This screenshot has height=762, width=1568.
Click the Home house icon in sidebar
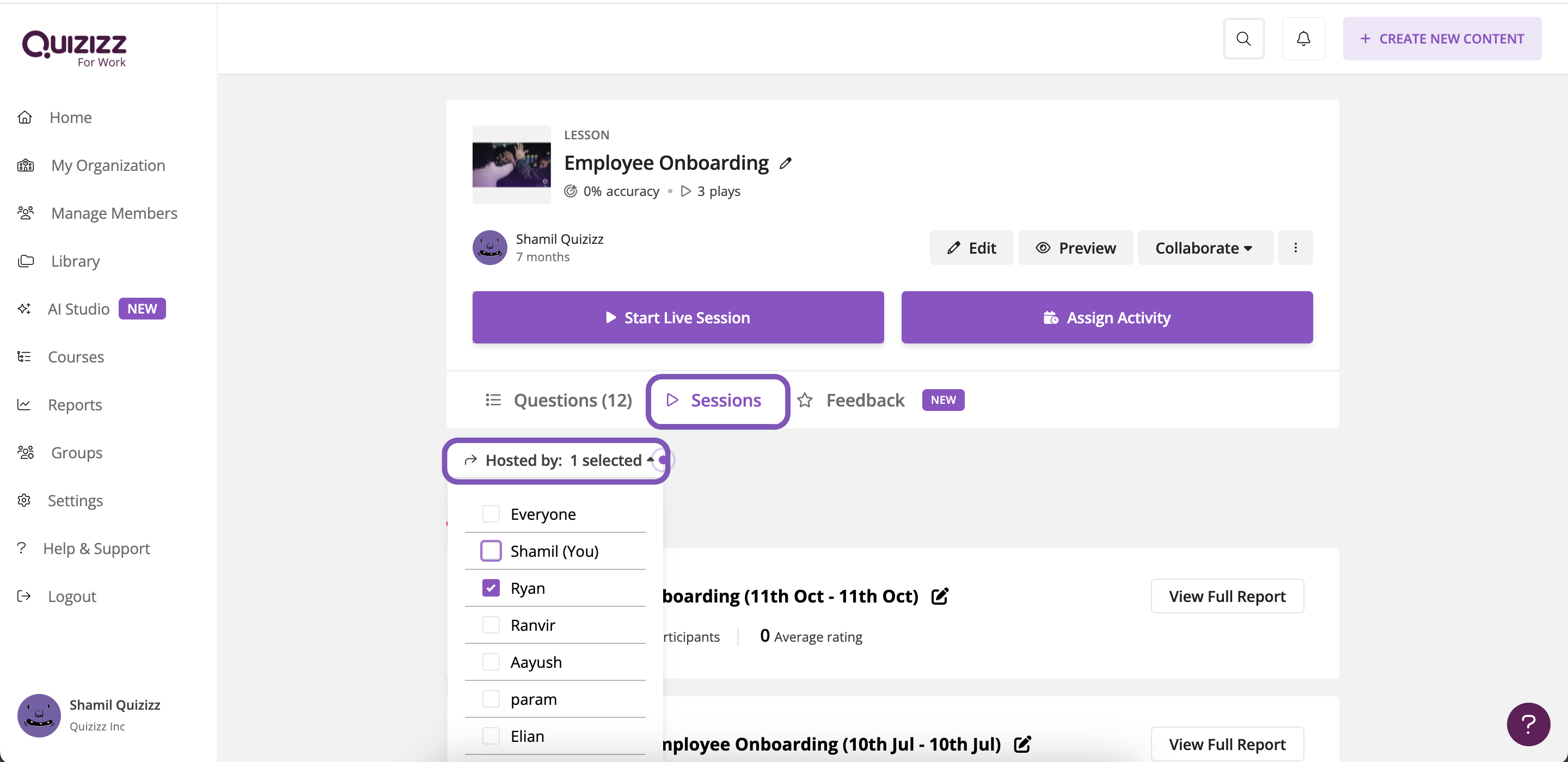[25, 118]
